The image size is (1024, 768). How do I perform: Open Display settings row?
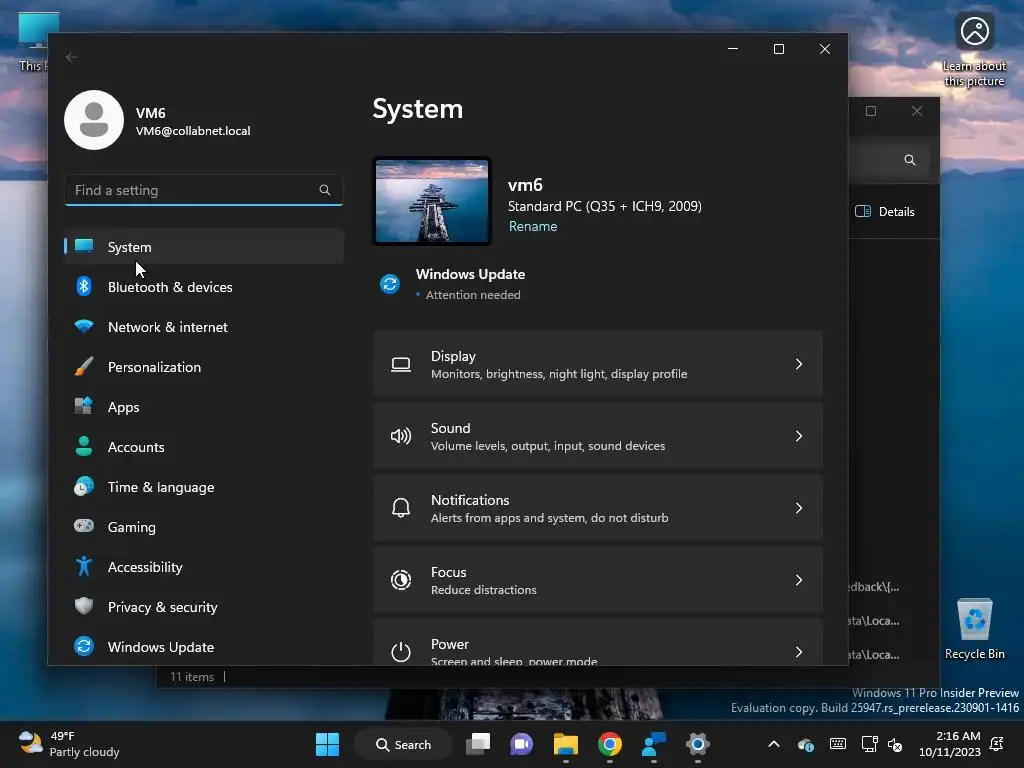598,364
